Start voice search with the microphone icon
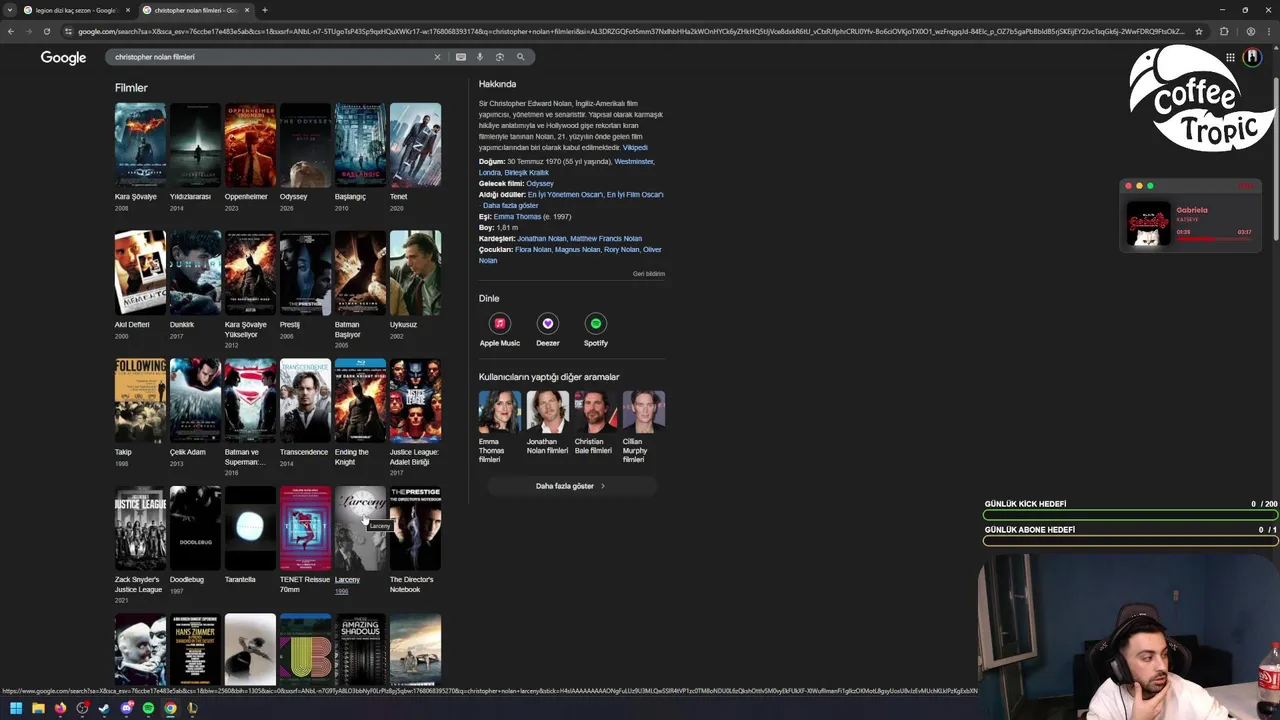 click(x=480, y=57)
